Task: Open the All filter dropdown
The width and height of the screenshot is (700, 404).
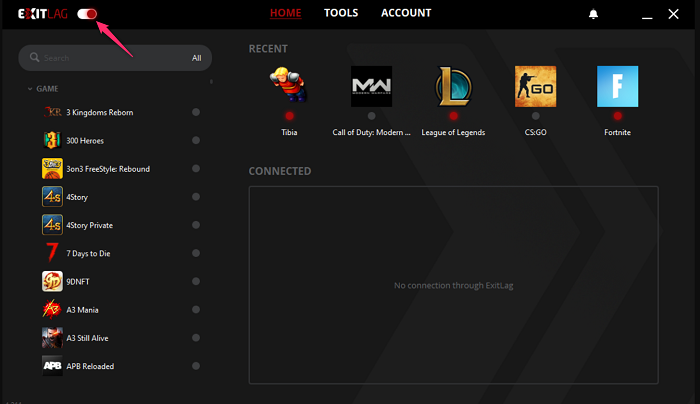Action: pos(197,58)
